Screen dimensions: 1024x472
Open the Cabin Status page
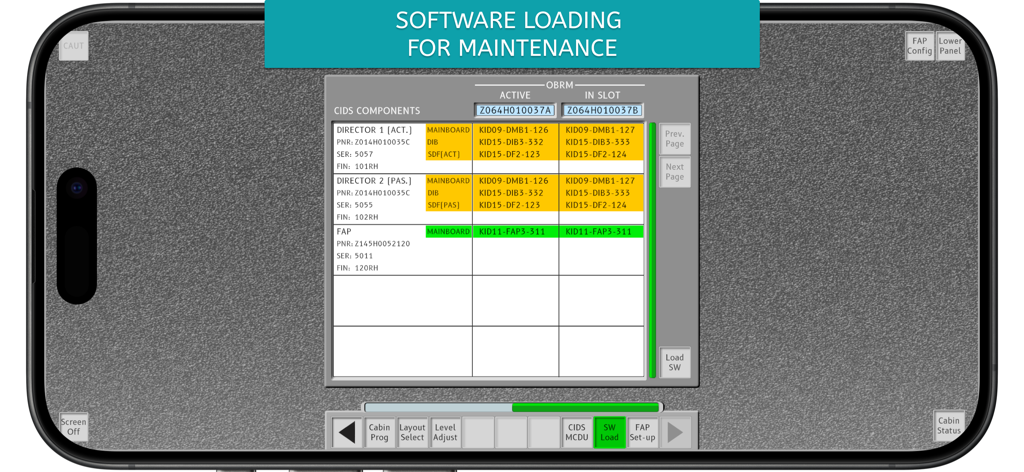949,426
